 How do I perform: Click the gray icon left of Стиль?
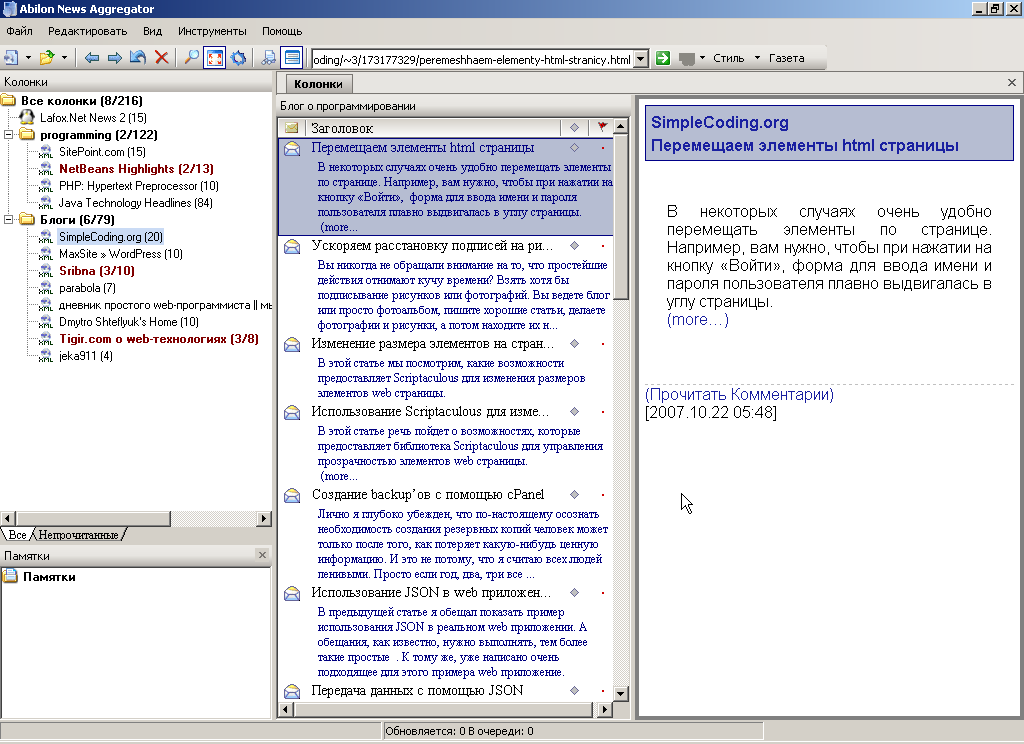coord(686,58)
